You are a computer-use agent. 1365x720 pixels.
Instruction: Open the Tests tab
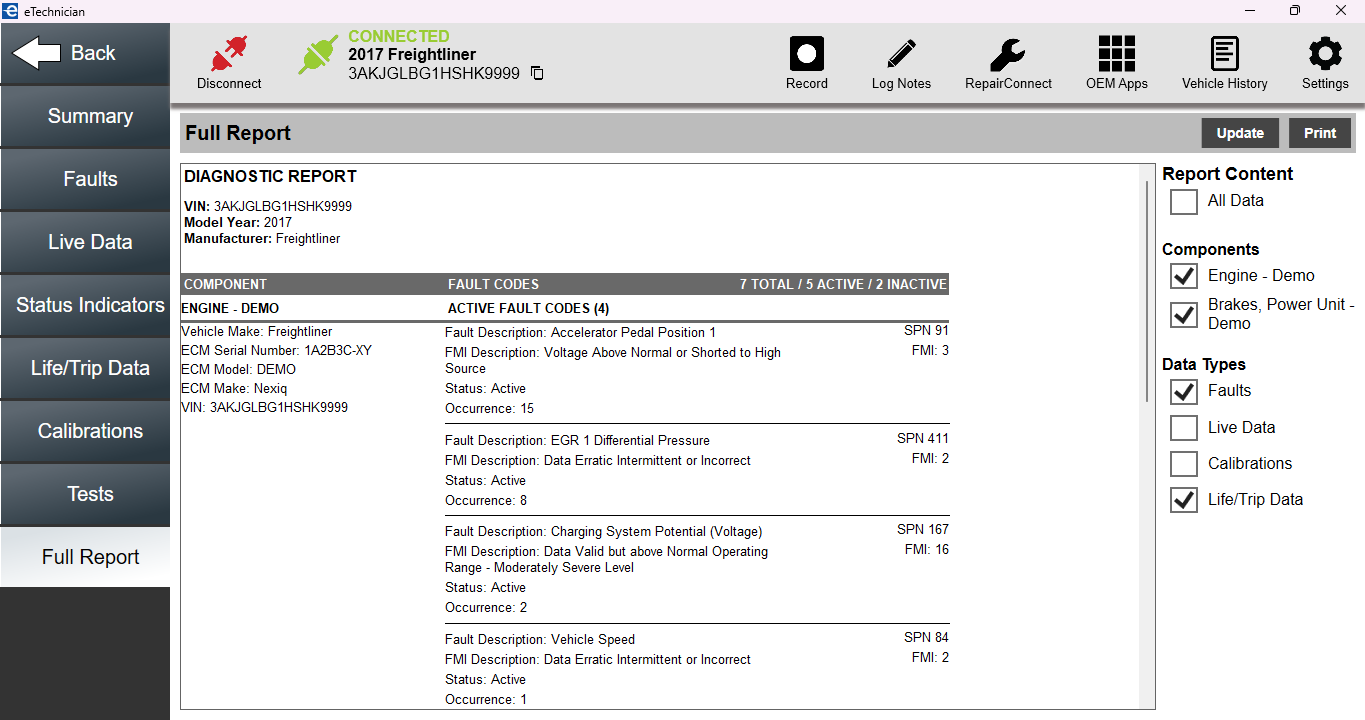85,495
